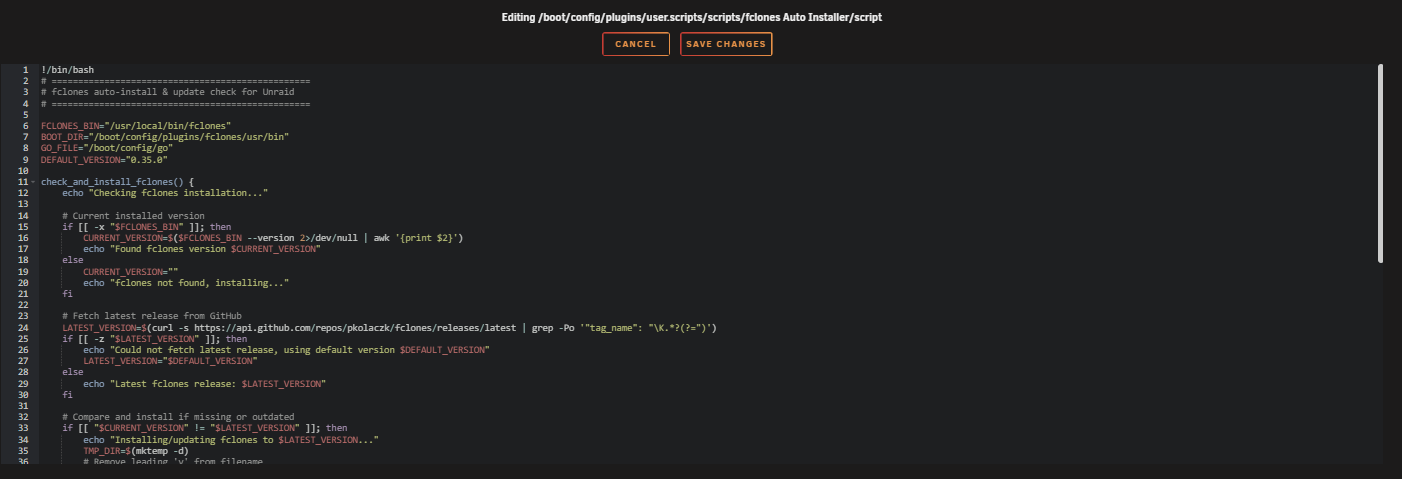Place cursor on the CURRENT_VERSION awk command line
Screen dimensions: 1402x479
click(272, 238)
